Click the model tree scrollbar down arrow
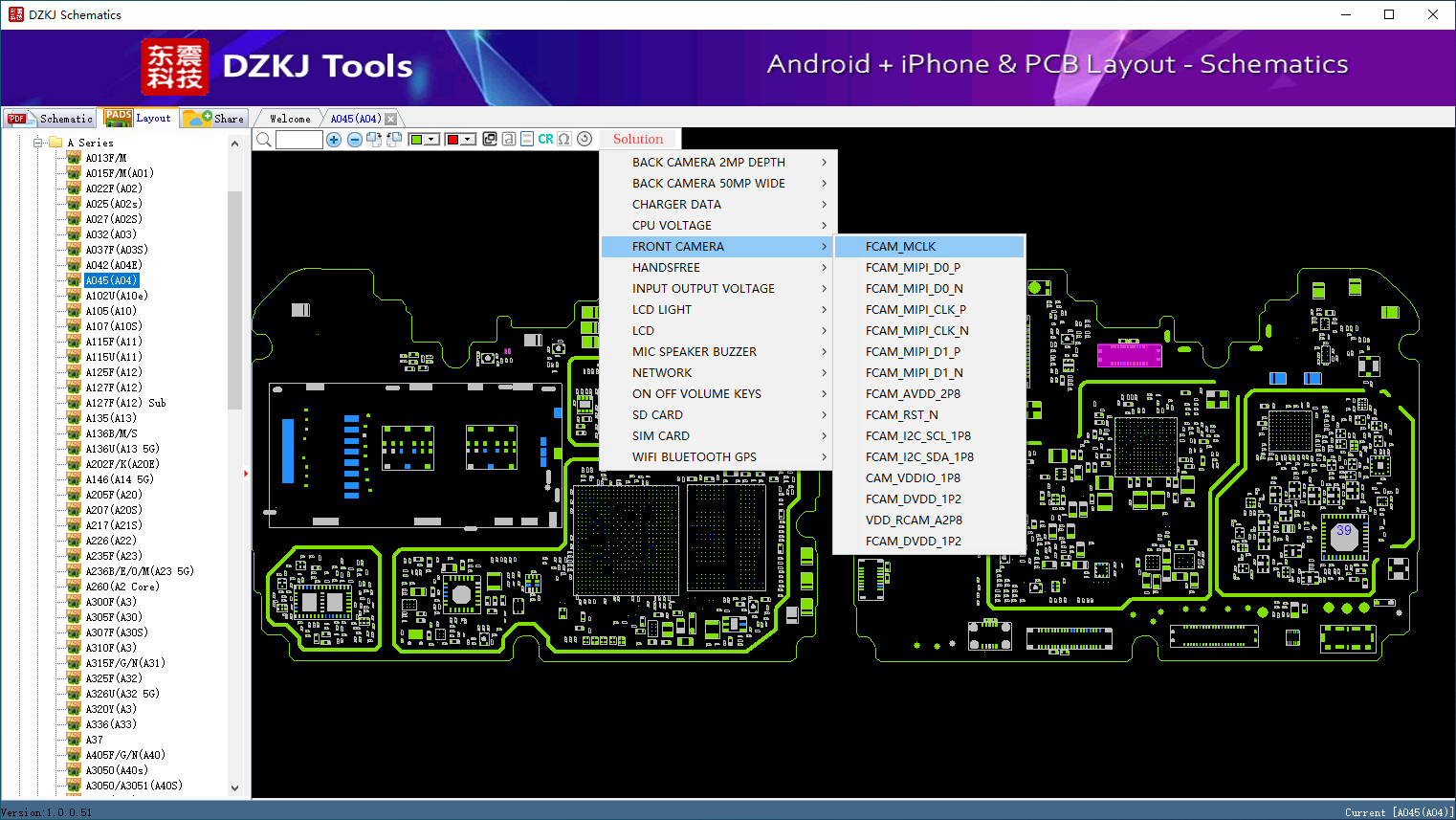The width and height of the screenshot is (1456, 820). (x=235, y=788)
